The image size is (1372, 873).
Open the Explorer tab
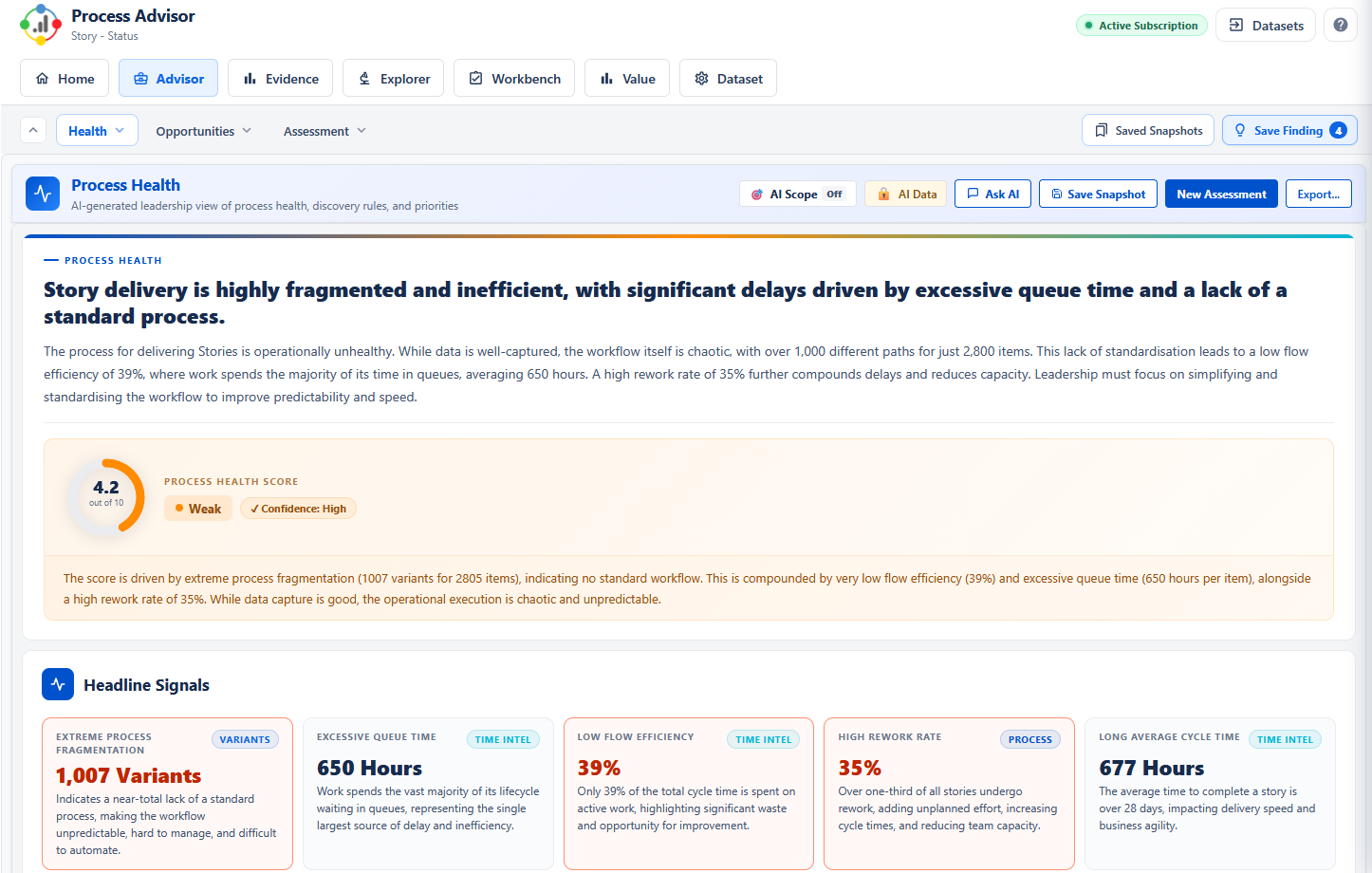[x=394, y=79]
